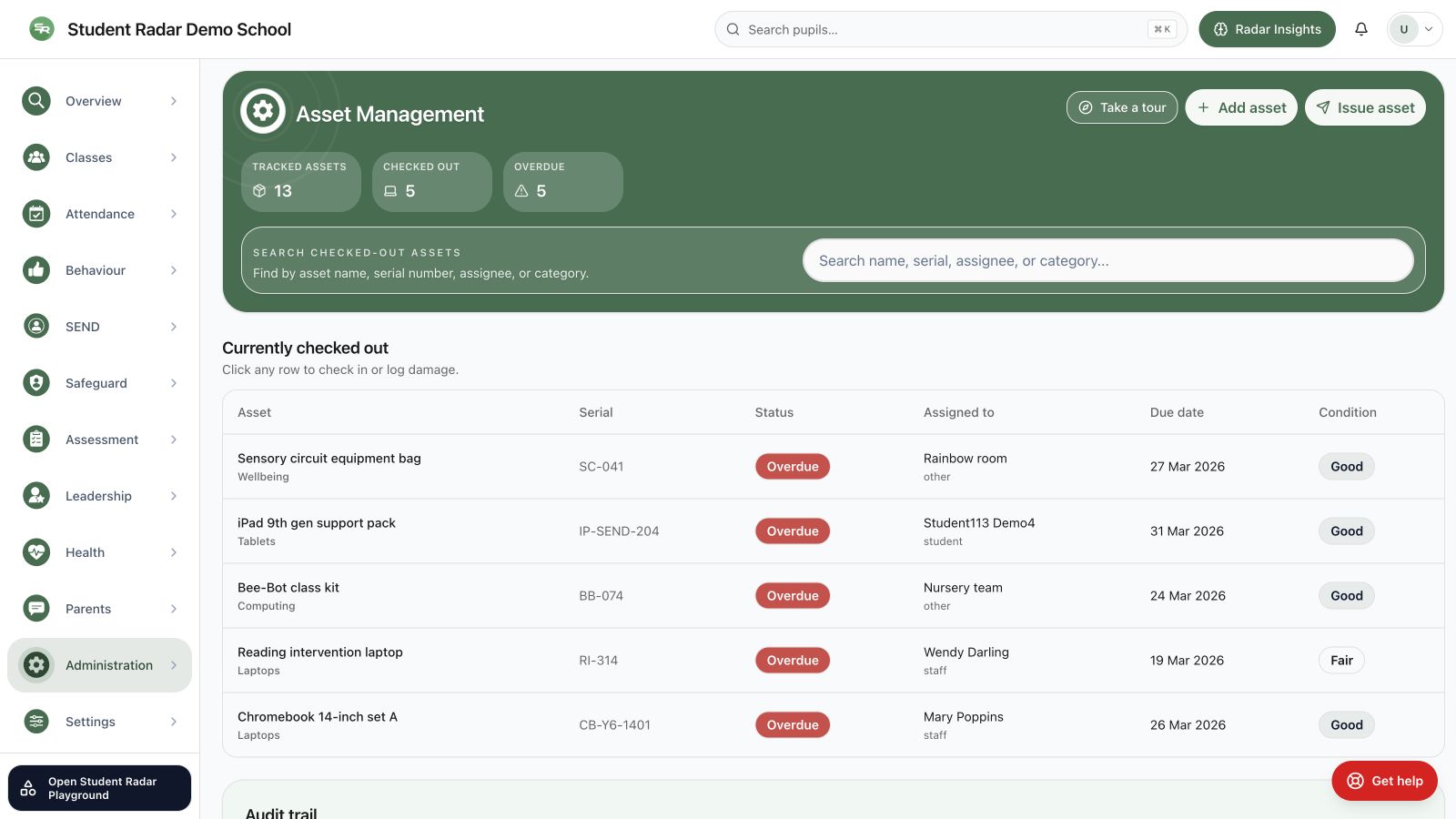Viewport: 1456px width, 819px height.
Task: Click the Issue asset button
Action: (x=1365, y=107)
